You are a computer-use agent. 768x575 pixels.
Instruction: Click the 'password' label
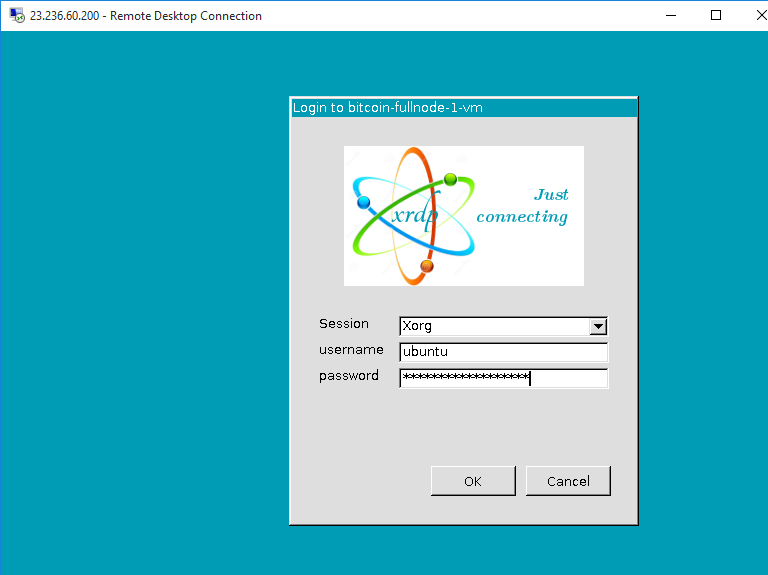pyautogui.click(x=349, y=376)
